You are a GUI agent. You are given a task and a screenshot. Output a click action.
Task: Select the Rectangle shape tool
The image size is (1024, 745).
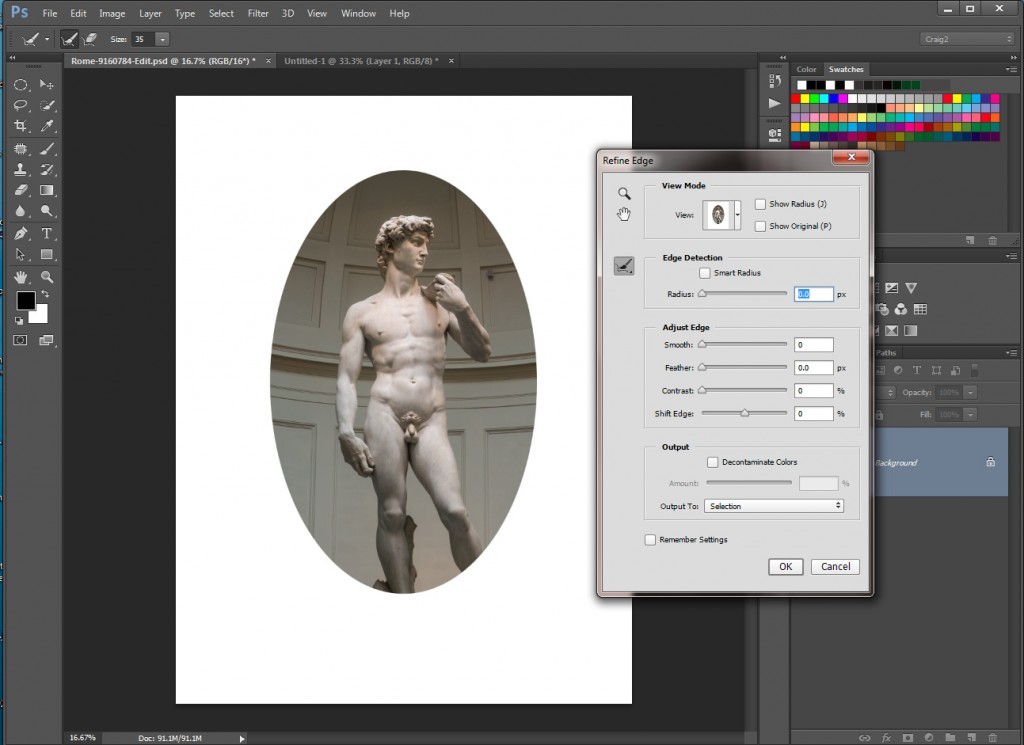(x=46, y=255)
